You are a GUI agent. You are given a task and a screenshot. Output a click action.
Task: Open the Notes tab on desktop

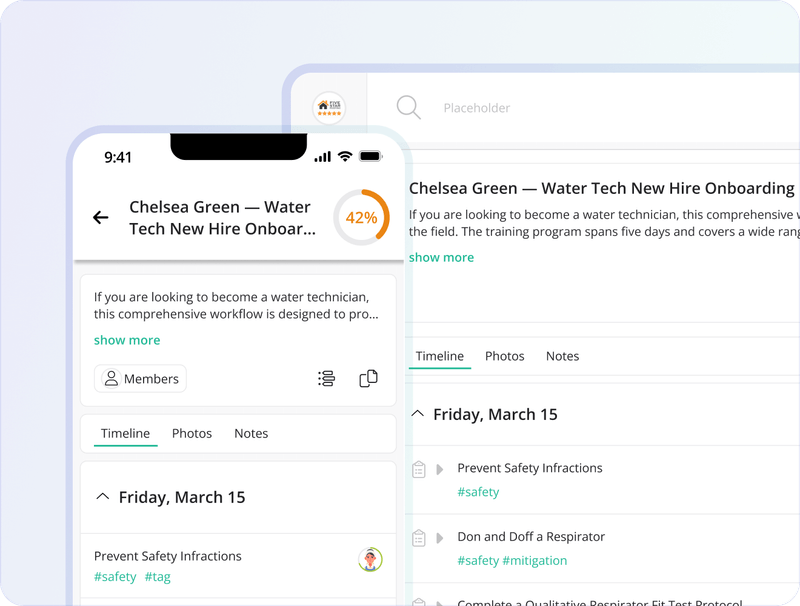[x=562, y=356]
